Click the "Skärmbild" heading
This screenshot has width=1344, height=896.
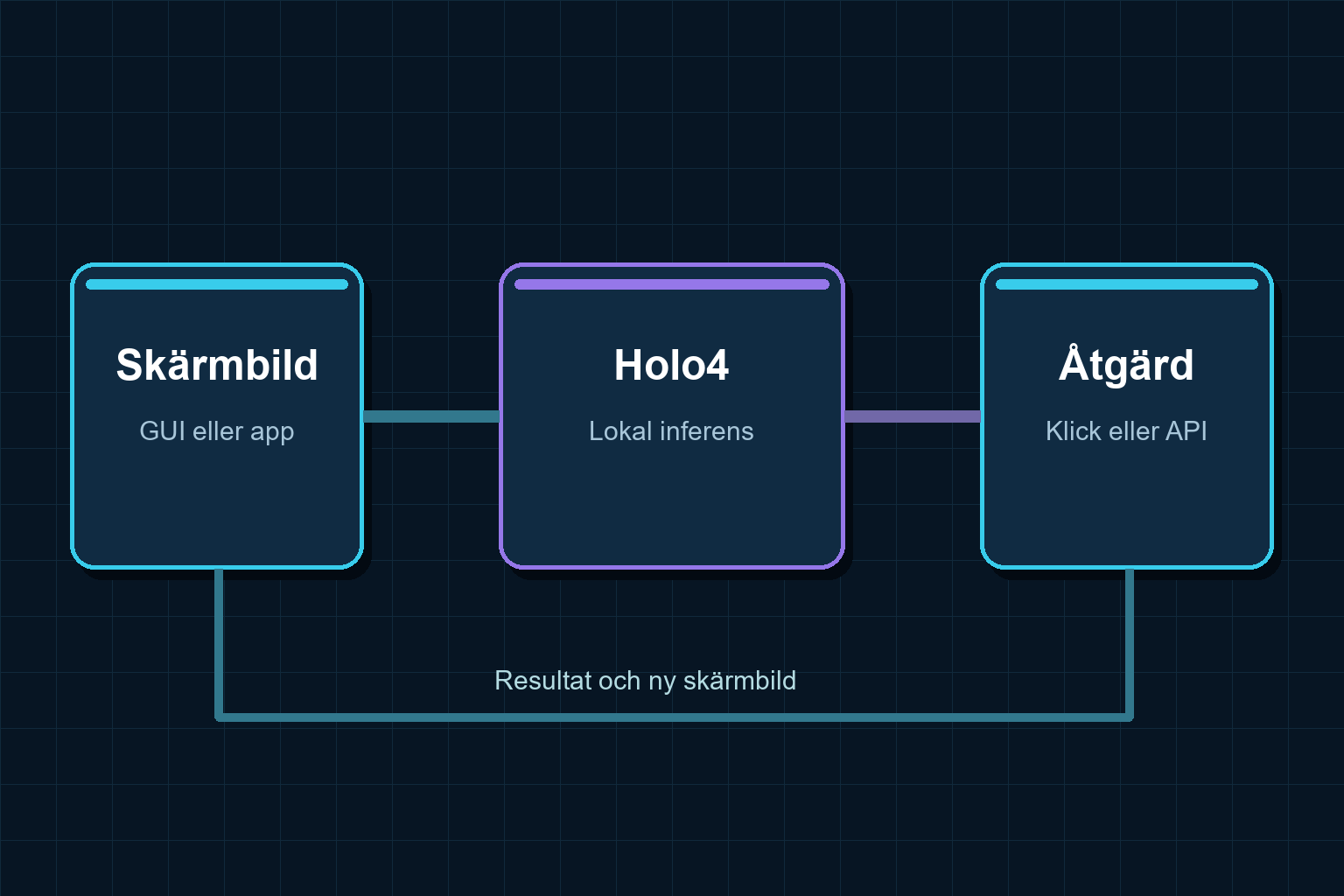click(217, 365)
